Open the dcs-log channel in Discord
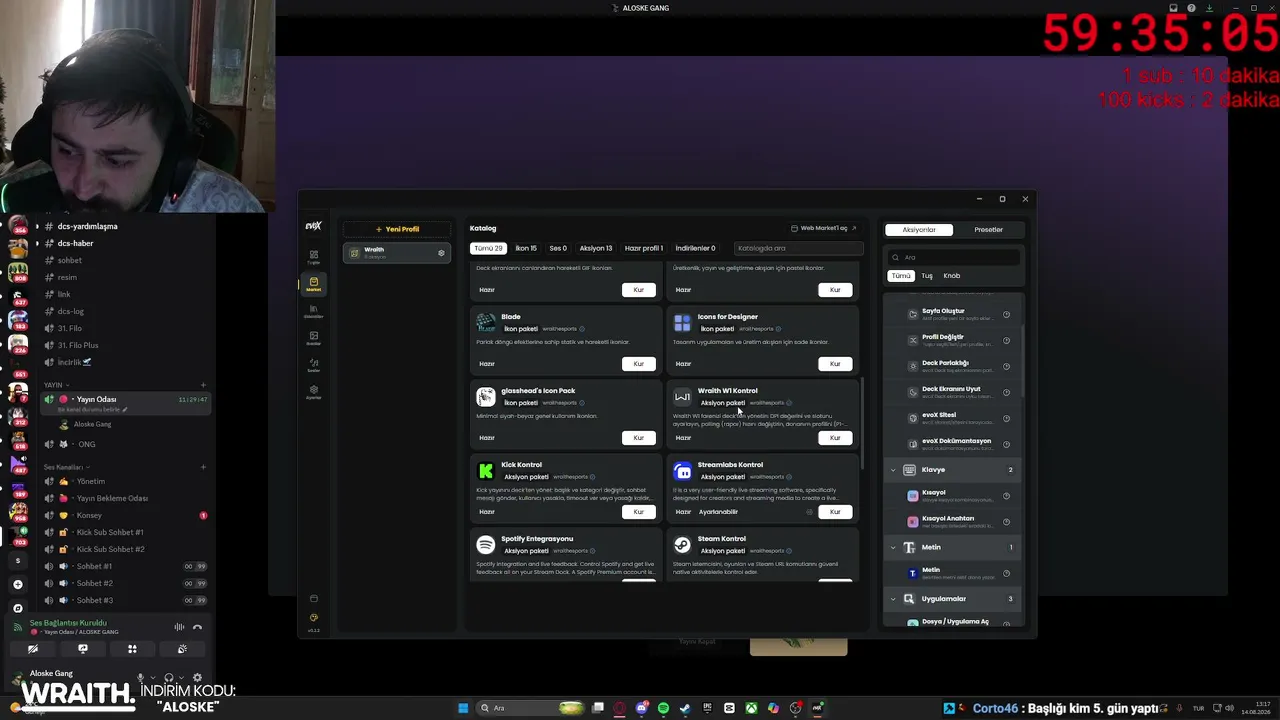 (x=126, y=311)
